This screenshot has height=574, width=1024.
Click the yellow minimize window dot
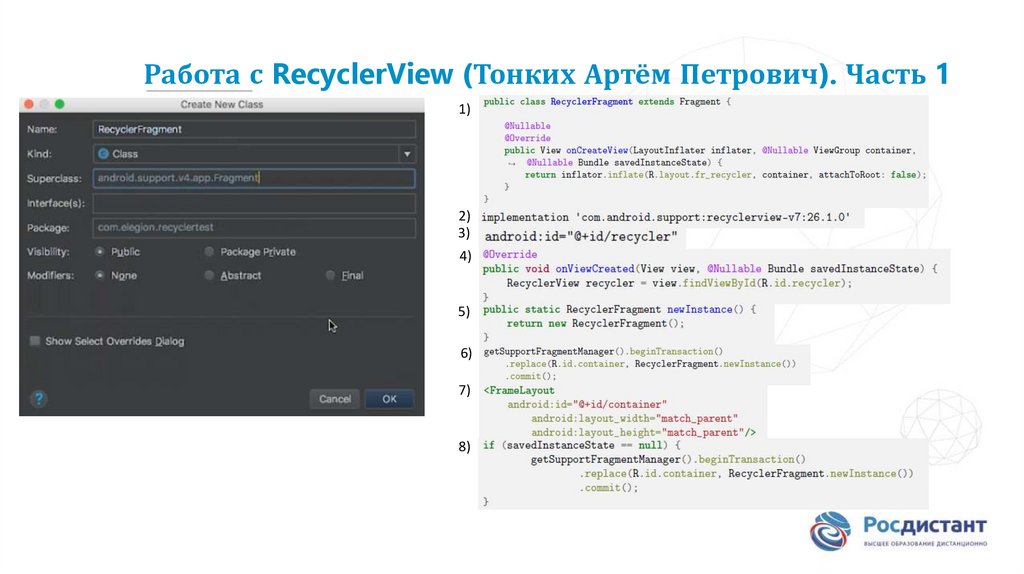pyautogui.click(x=44, y=104)
